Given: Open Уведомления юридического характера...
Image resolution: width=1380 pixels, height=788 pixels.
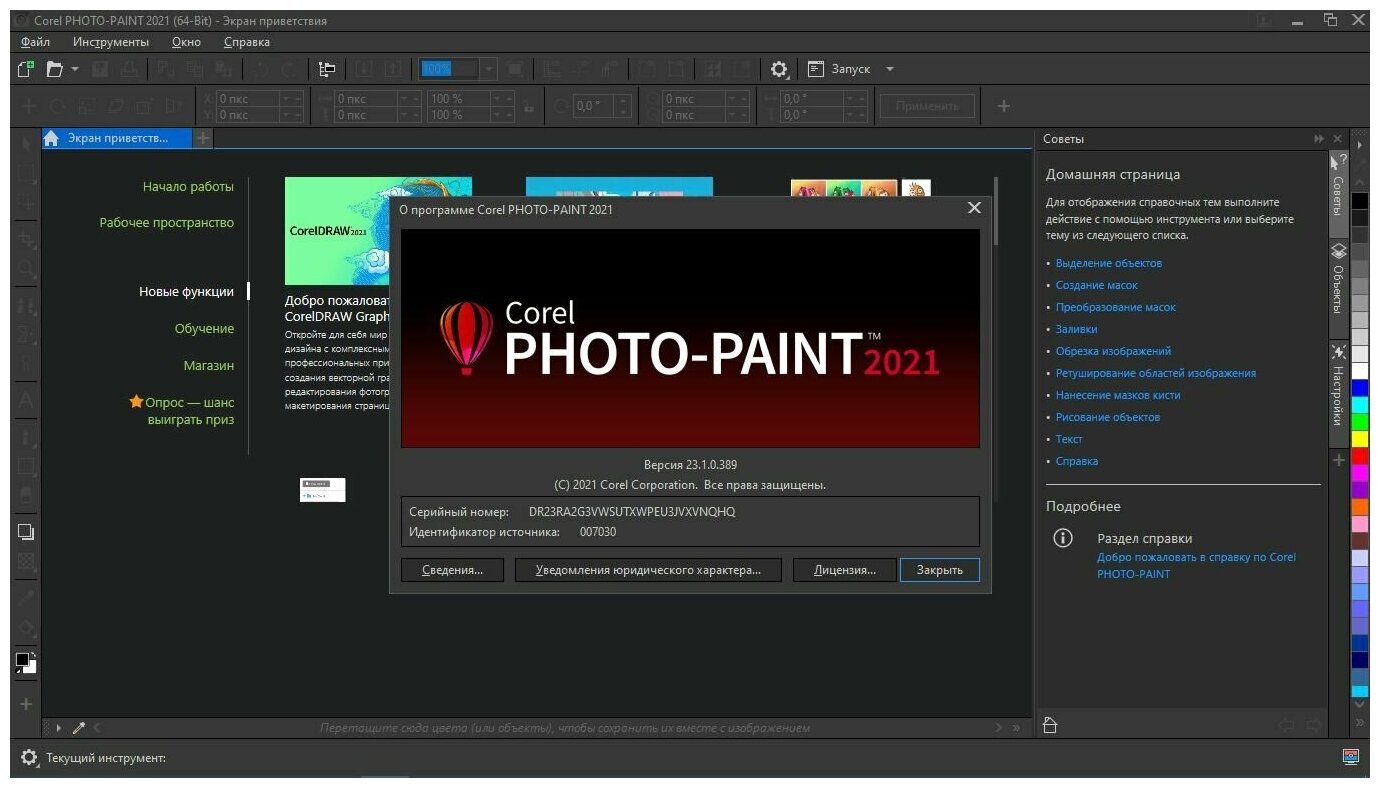Looking at the screenshot, I should (x=648, y=570).
